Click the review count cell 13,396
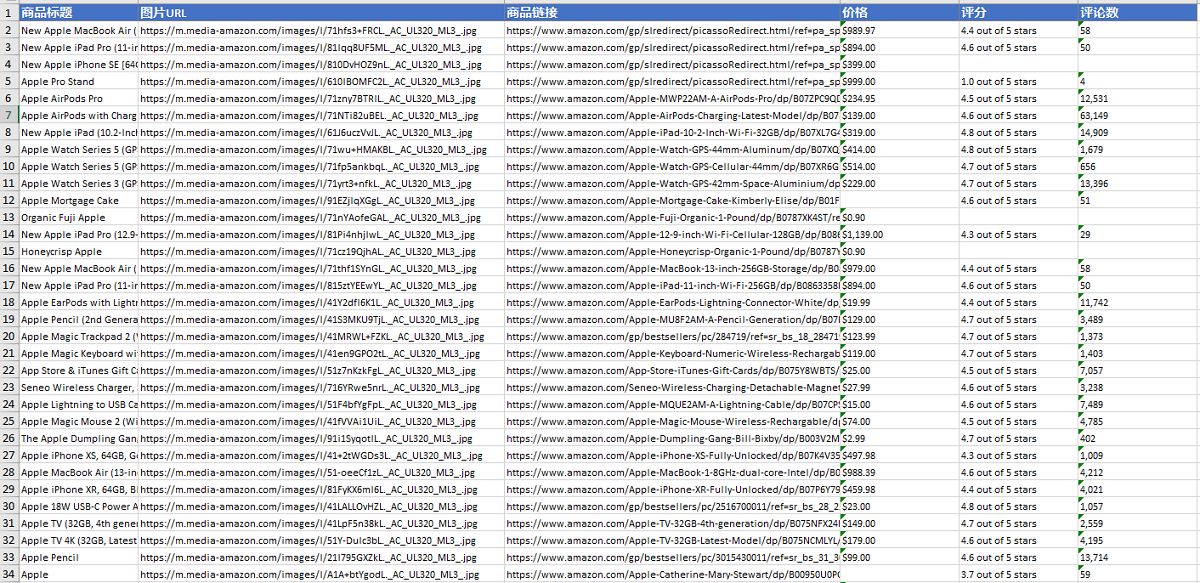Screen dimensions: 1200x583 coord(1139,184)
